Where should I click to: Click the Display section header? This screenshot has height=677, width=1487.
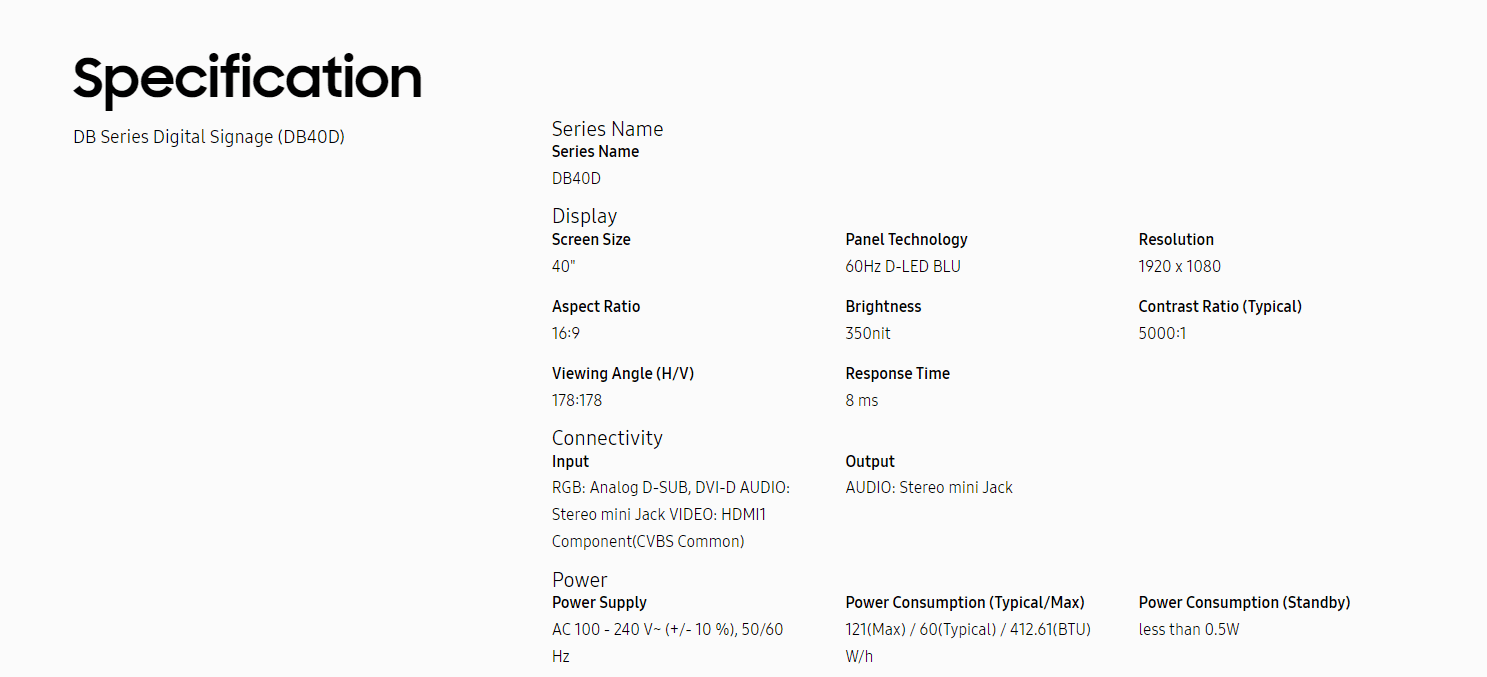[584, 216]
